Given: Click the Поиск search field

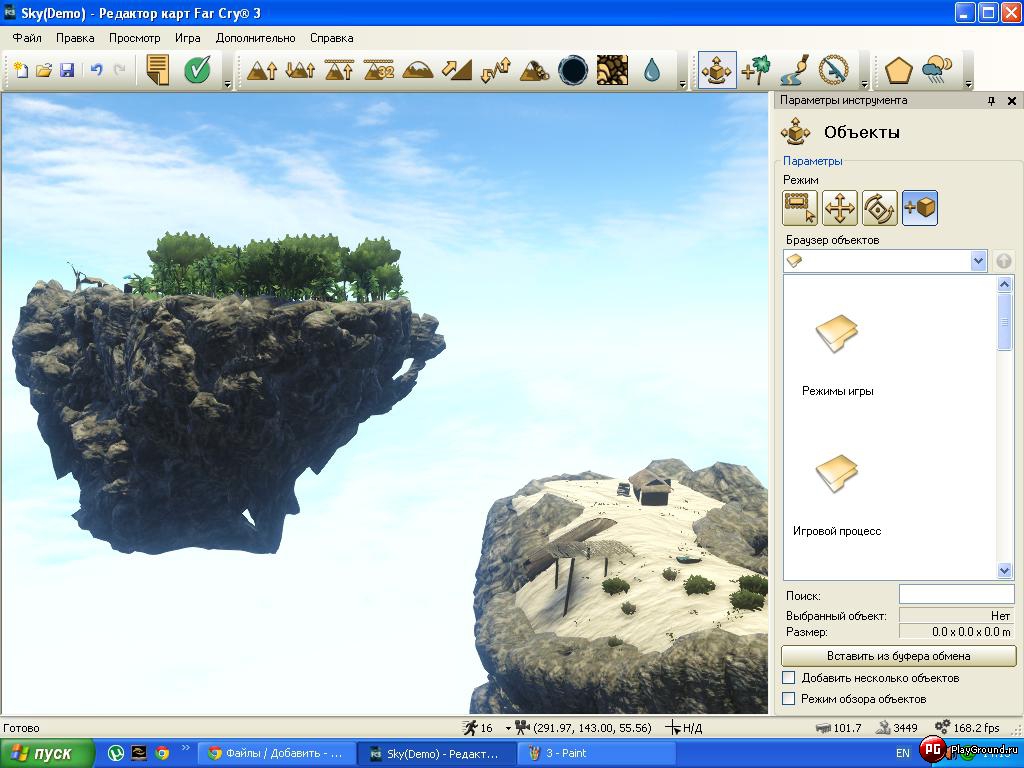Looking at the screenshot, I should (956, 595).
